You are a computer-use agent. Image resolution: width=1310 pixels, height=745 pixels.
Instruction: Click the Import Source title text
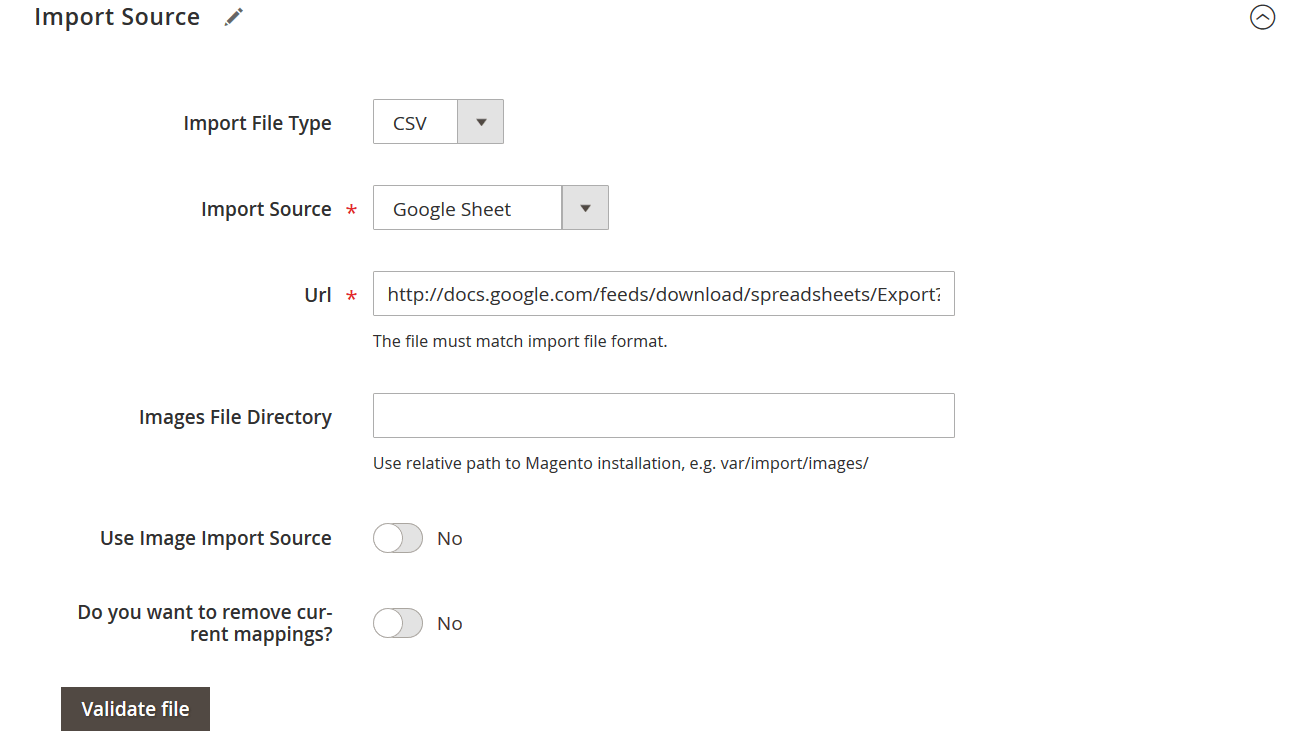[117, 16]
